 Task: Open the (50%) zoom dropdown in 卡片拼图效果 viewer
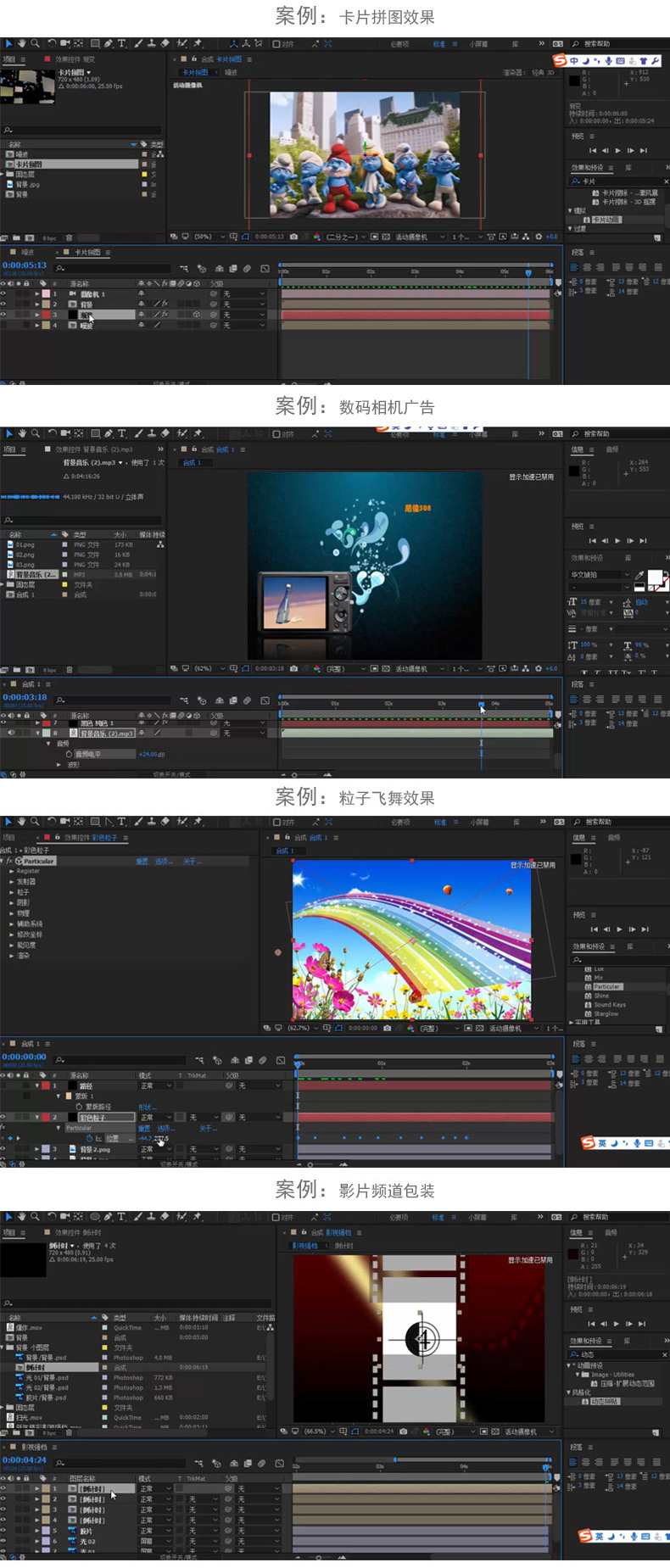[x=209, y=237]
